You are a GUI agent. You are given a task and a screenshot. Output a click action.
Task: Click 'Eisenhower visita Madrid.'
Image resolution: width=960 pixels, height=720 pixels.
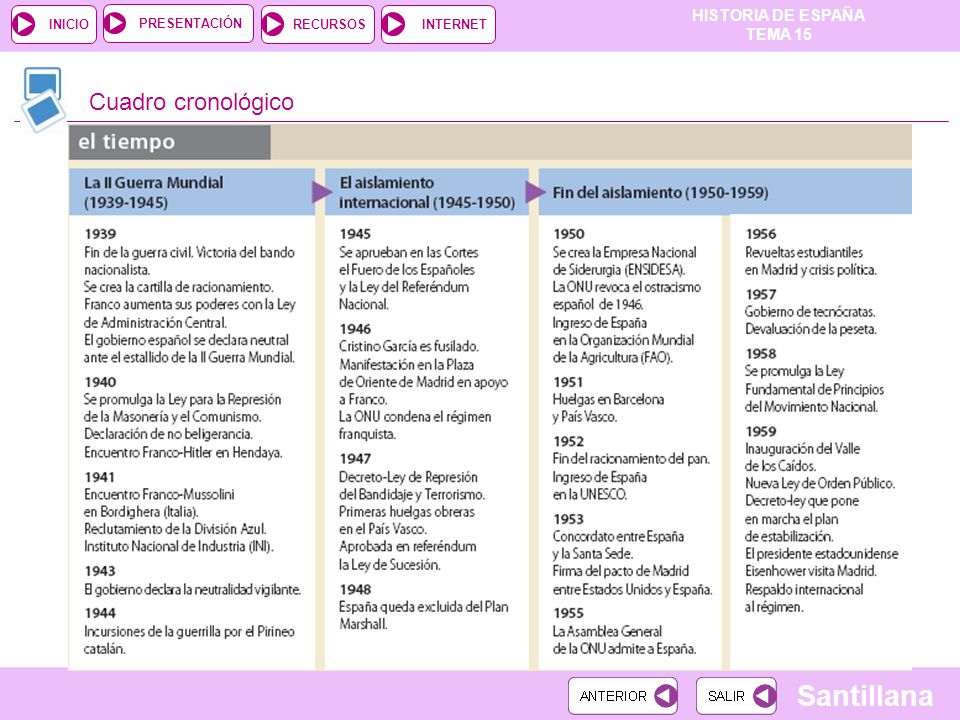click(811, 571)
